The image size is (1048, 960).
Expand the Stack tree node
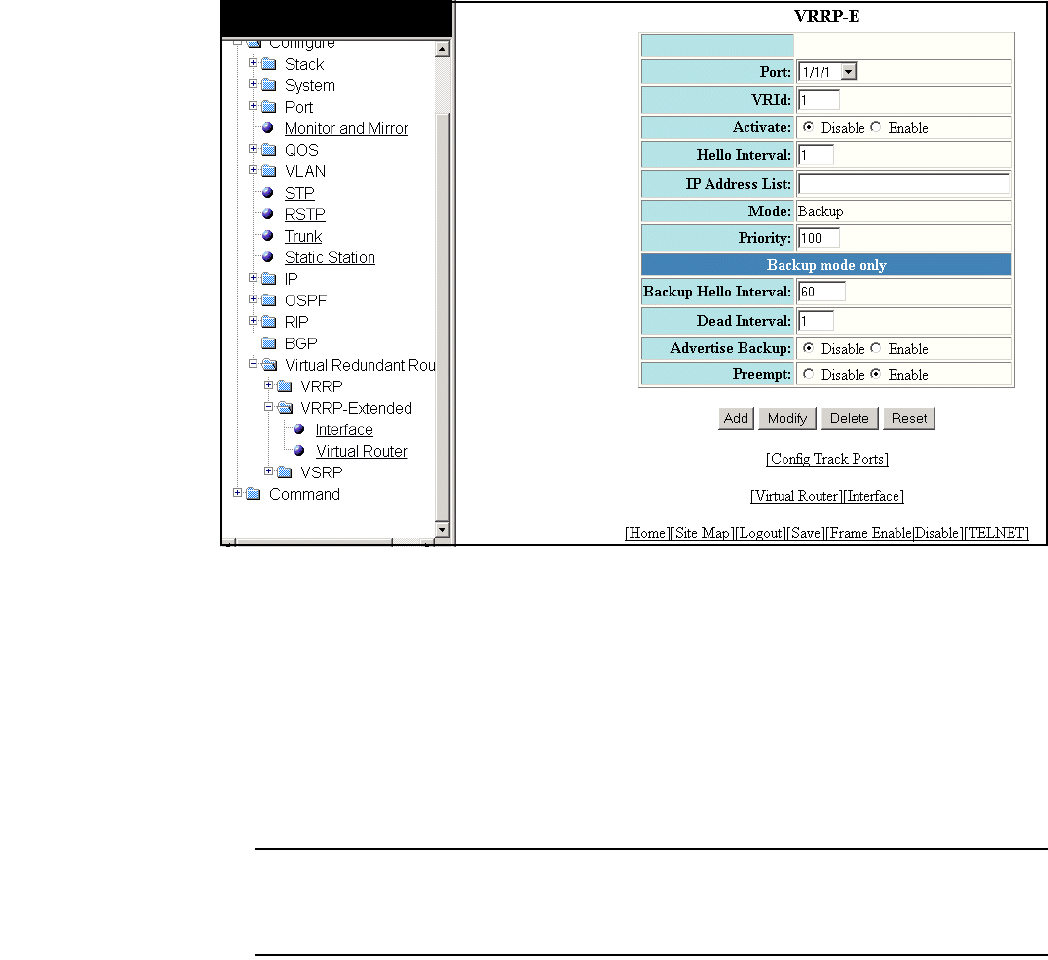coord(253,62)
